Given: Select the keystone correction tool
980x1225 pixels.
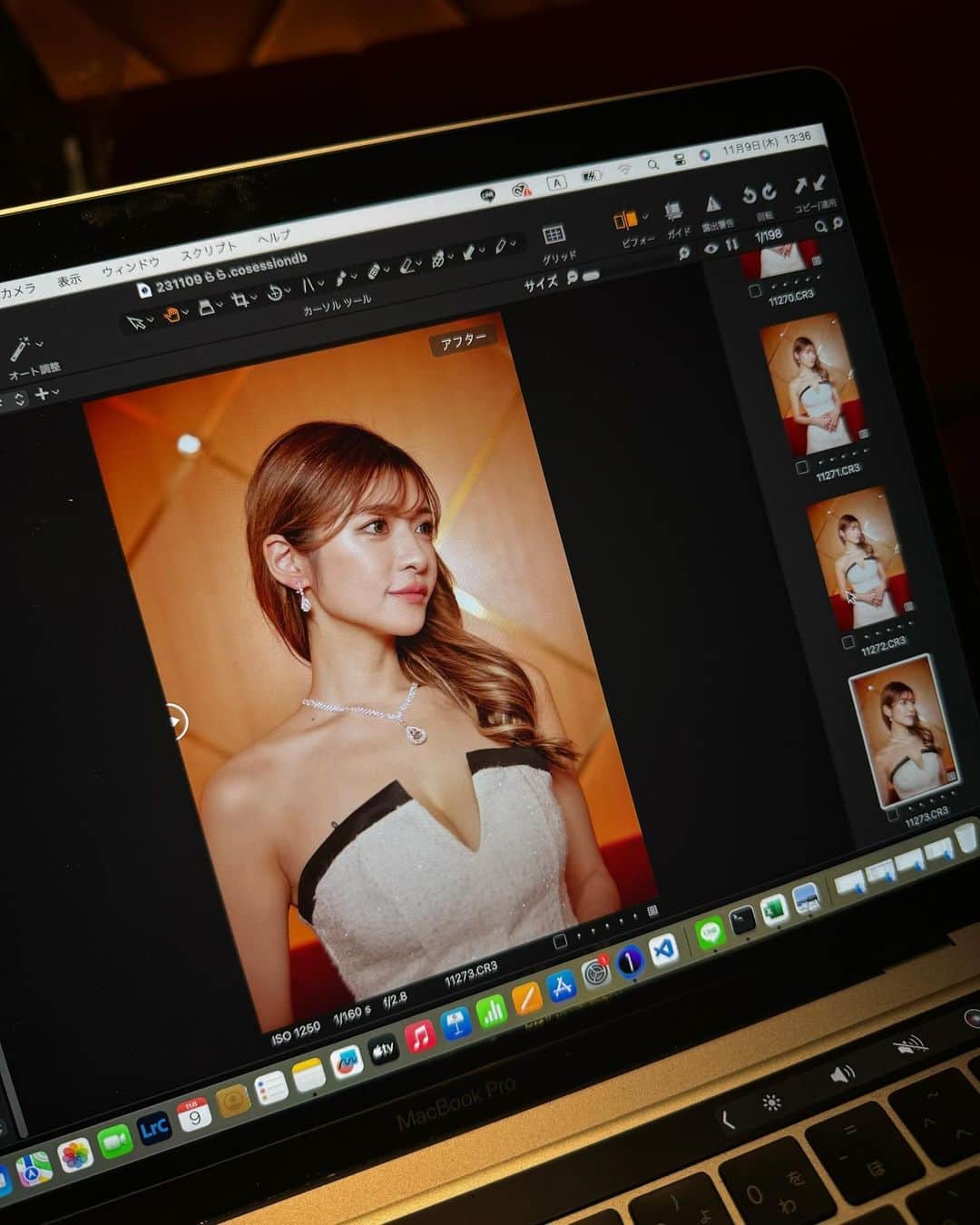Looking at the screenshot, I should (308, 285).
